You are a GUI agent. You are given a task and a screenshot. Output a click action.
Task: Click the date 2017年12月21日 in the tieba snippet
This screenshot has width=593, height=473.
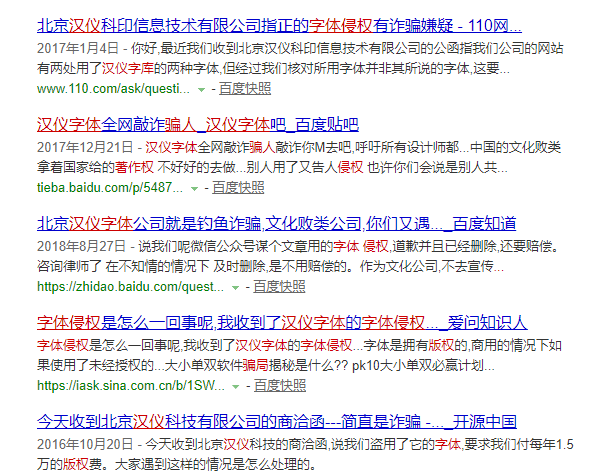click(x=85, y=147)
